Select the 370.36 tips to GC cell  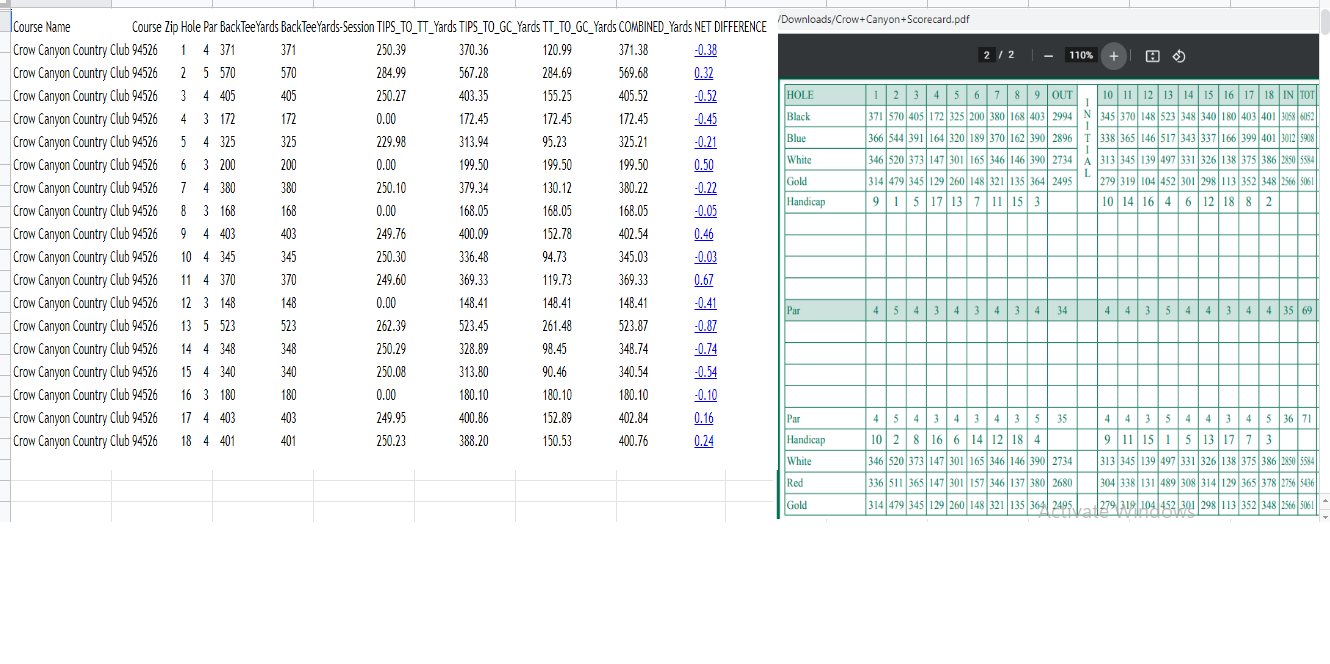click(x=474, y=50)
